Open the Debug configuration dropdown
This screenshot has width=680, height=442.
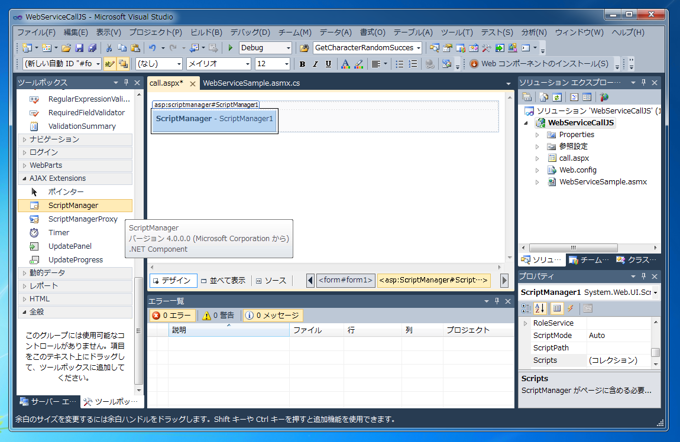coord(265,48)
